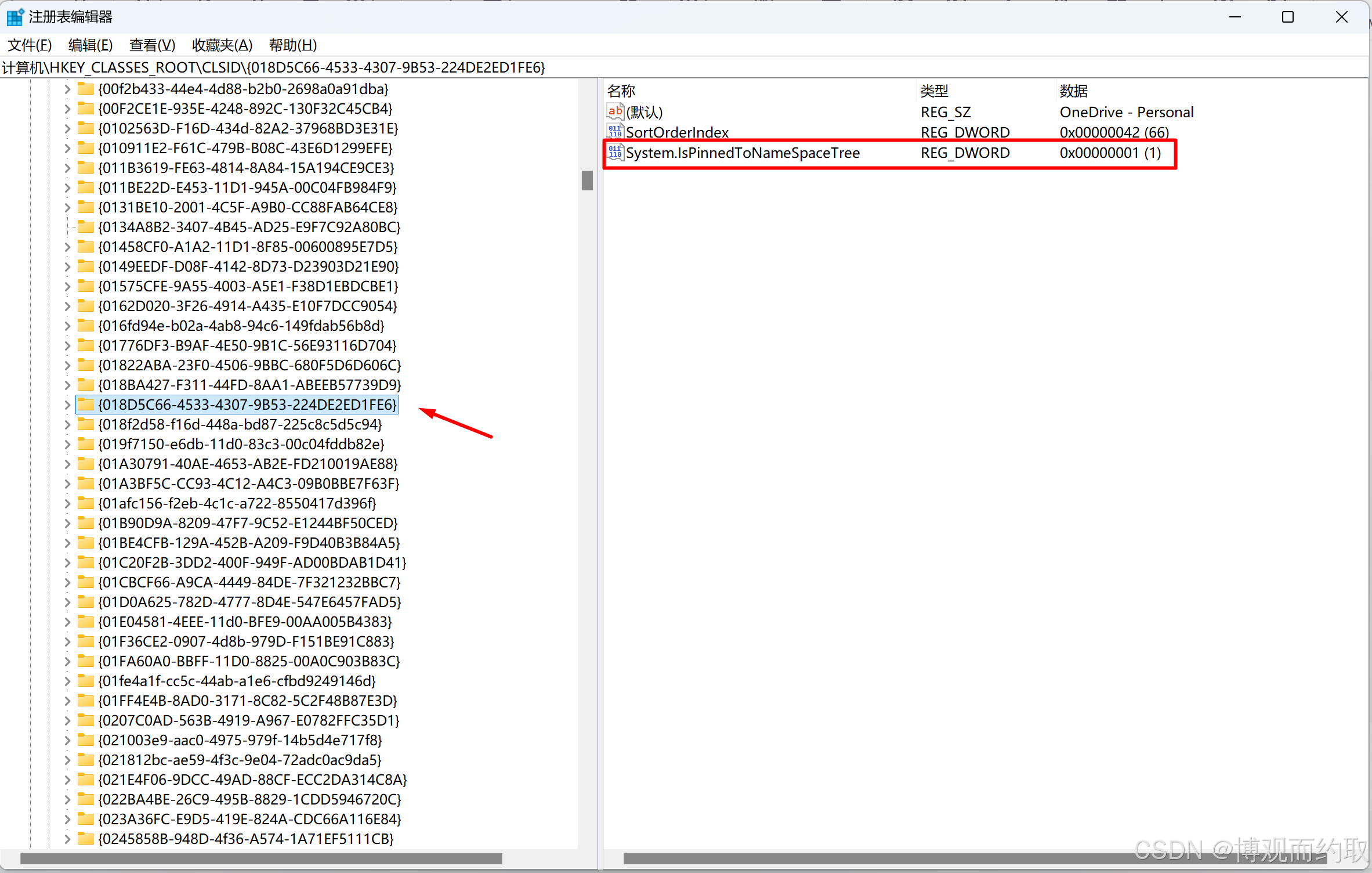Click folder icon of {0245858B-948D-4f36-A574-1A71EF5111CB}
This screenshot has width=1372, height=873.
click(x=86, y=839)
